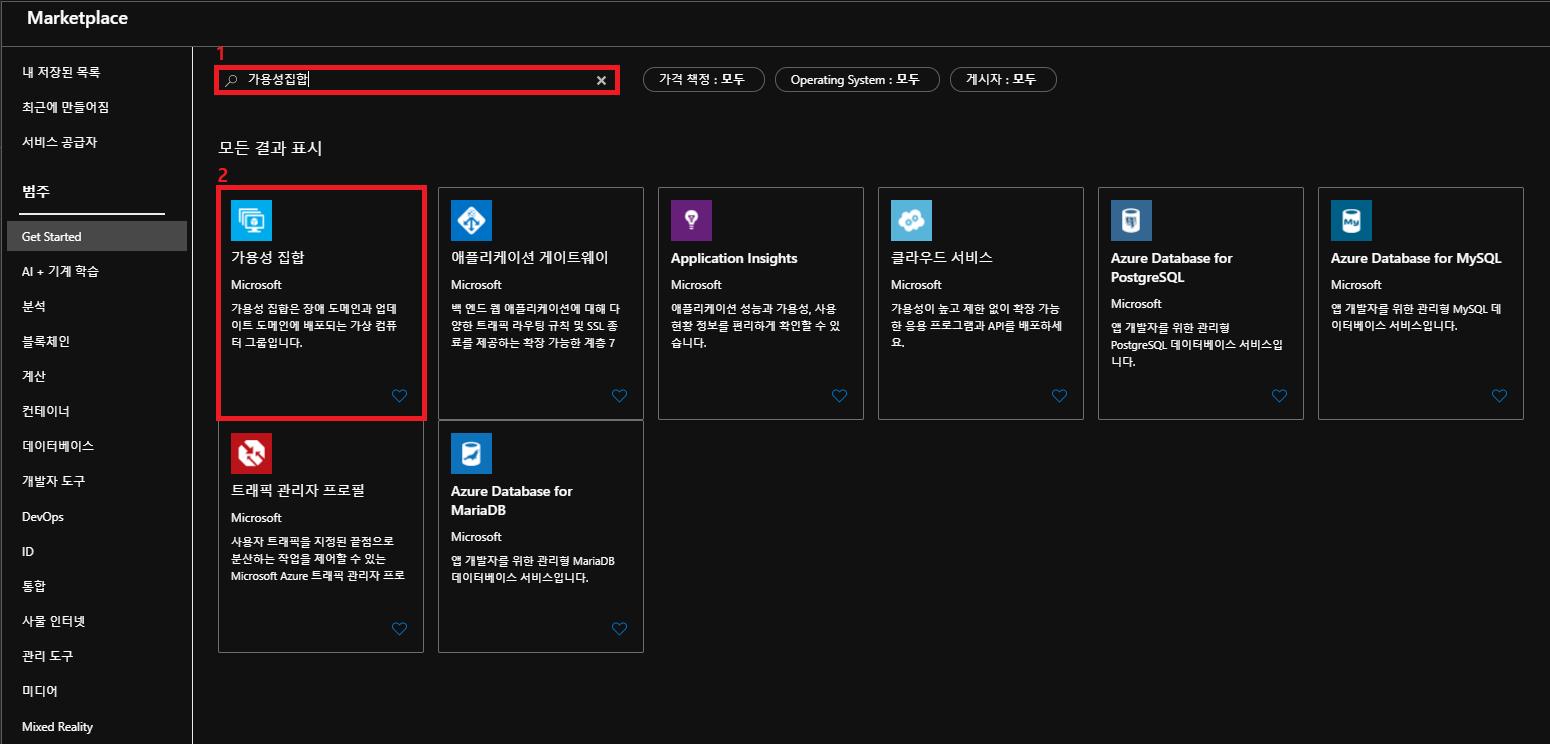Screen dimensions: 1550x744
Task: Click the 가용성 집합 availability set icon
Action: tap(251, 220)
